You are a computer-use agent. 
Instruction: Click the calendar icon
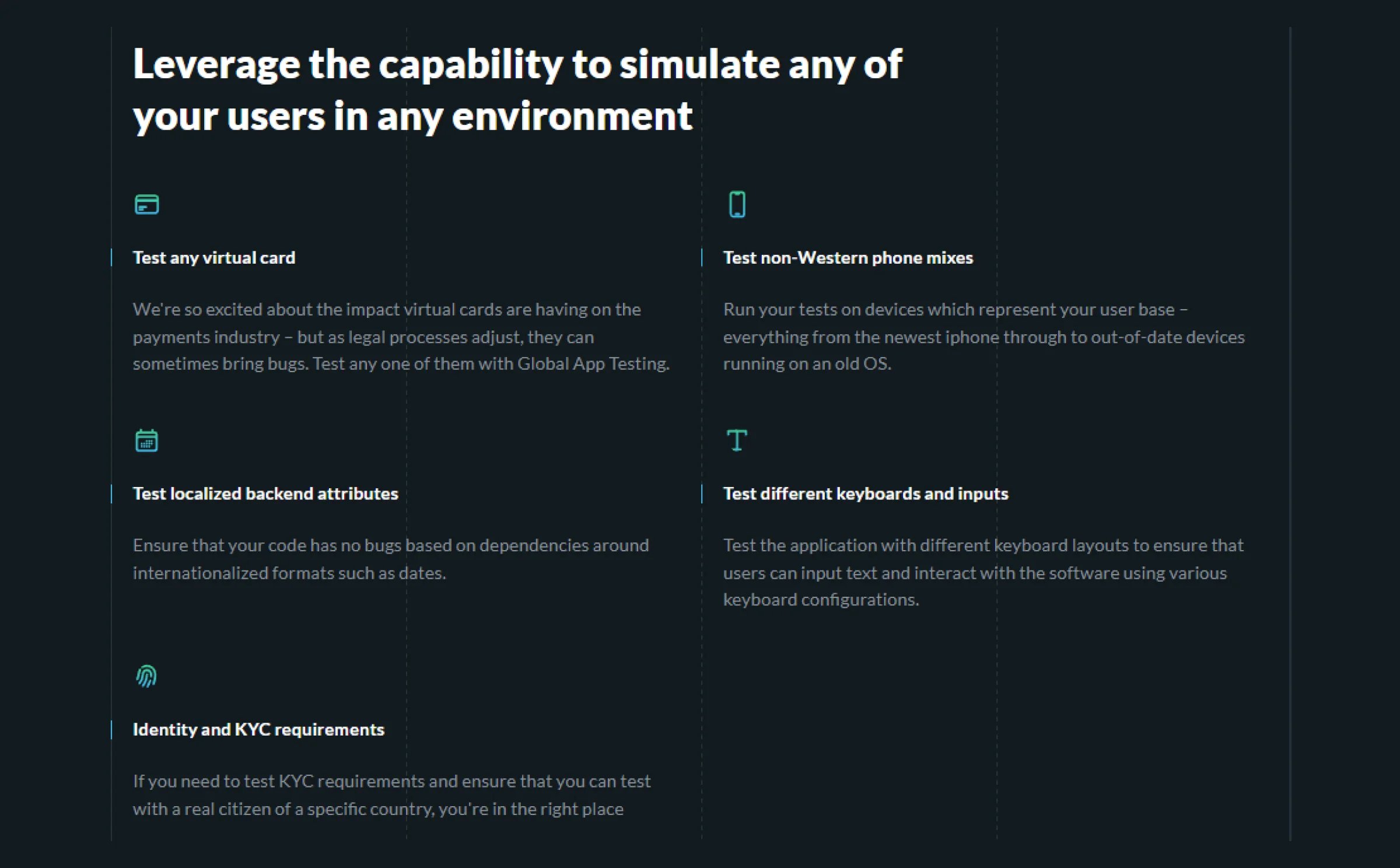coord(146,440)
